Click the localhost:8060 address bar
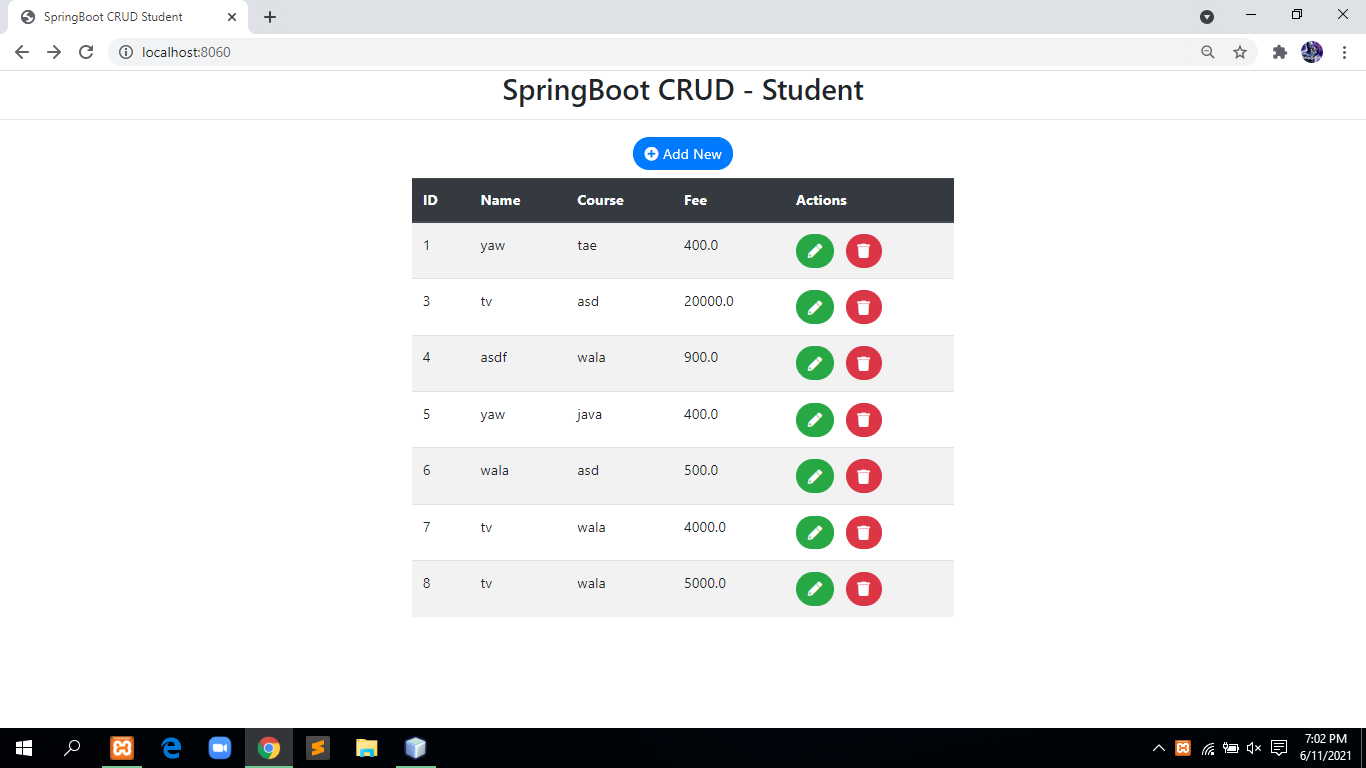1366x768 pixels. (x=600, y=52)
